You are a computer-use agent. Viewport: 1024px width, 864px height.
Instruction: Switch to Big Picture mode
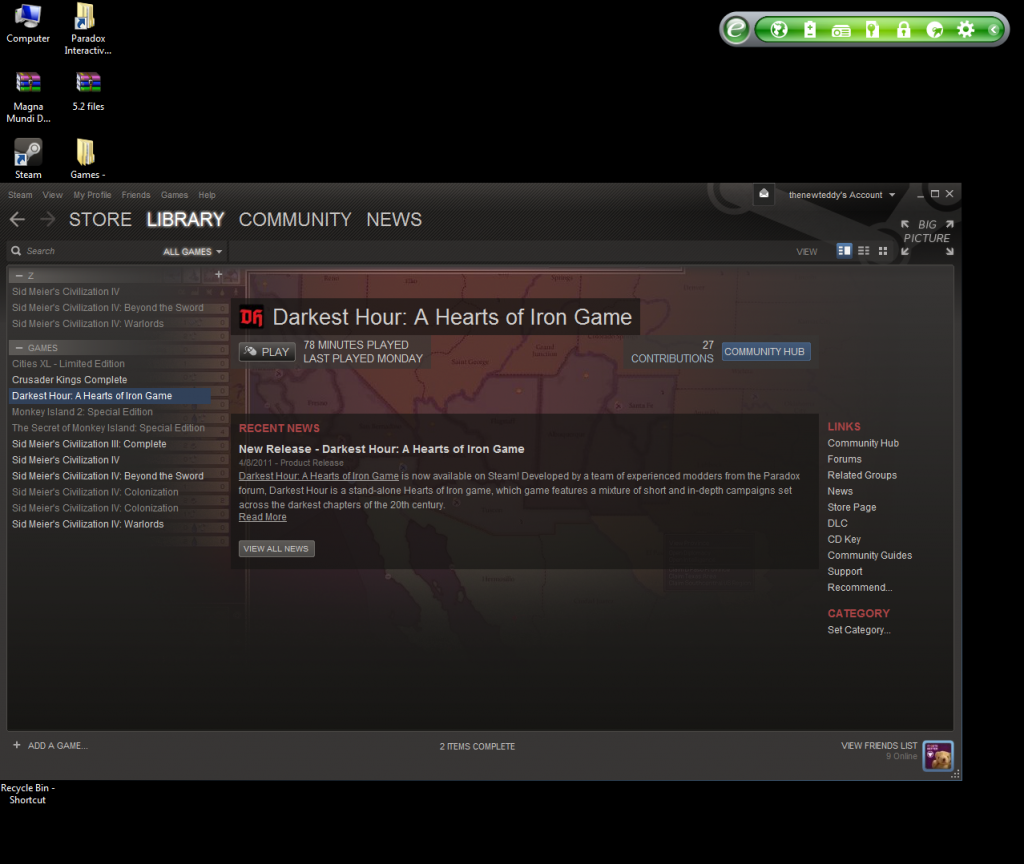927,238
